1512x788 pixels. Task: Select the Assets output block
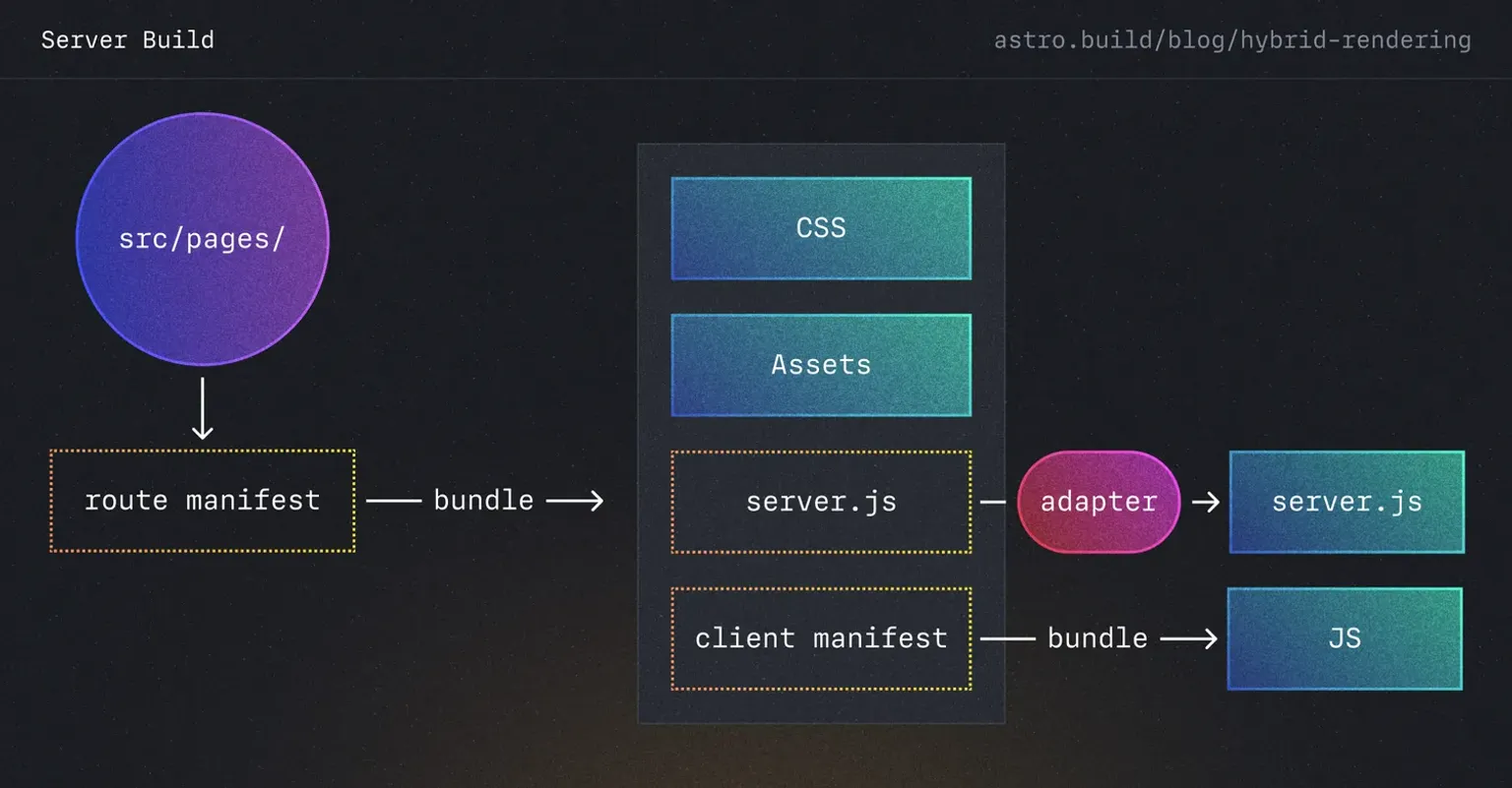[x=820, y=364]
